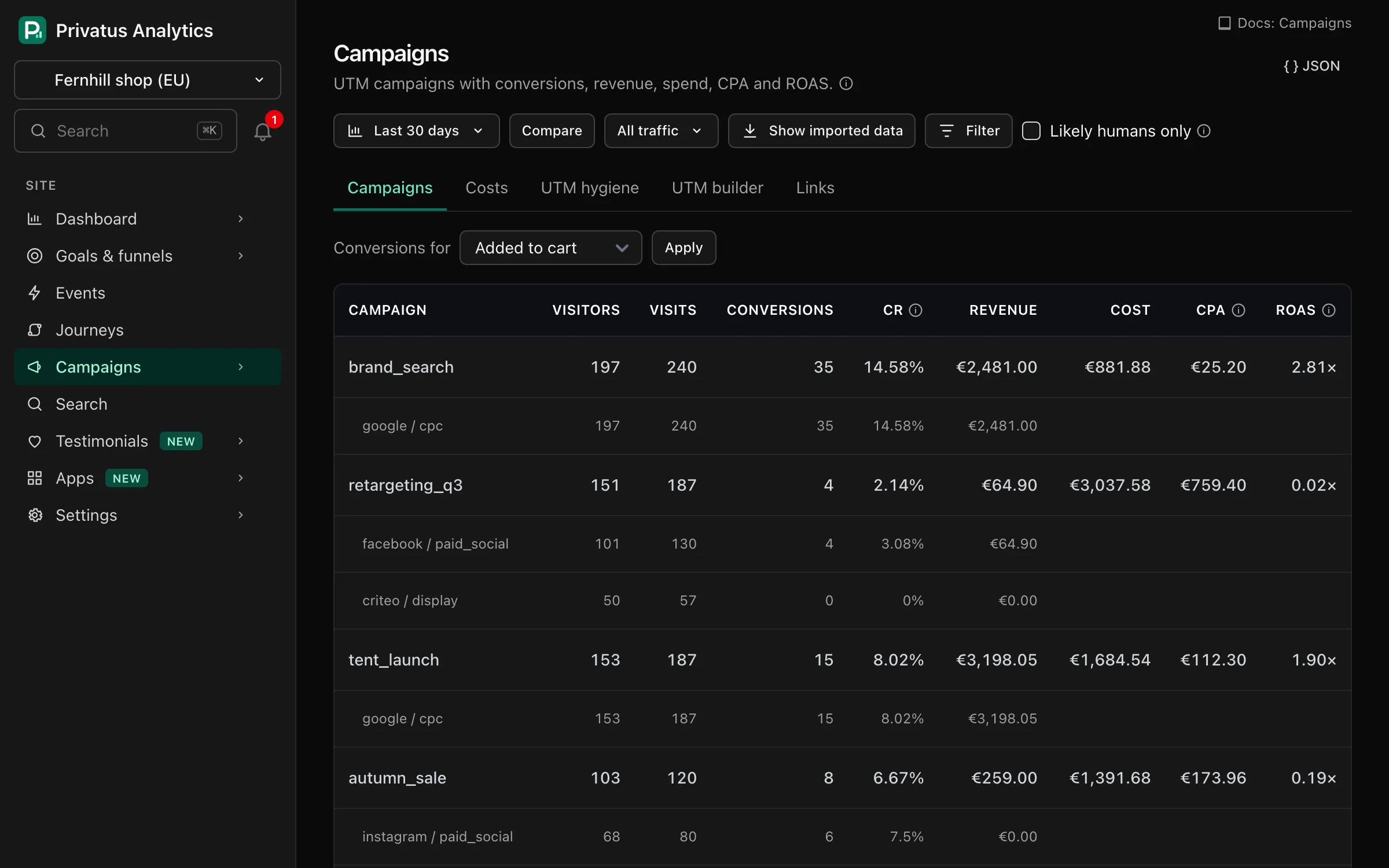Expand the Goals & funnels chevron
The width and height of the screenshot is (1389, 868).
[x=241, y=256]
